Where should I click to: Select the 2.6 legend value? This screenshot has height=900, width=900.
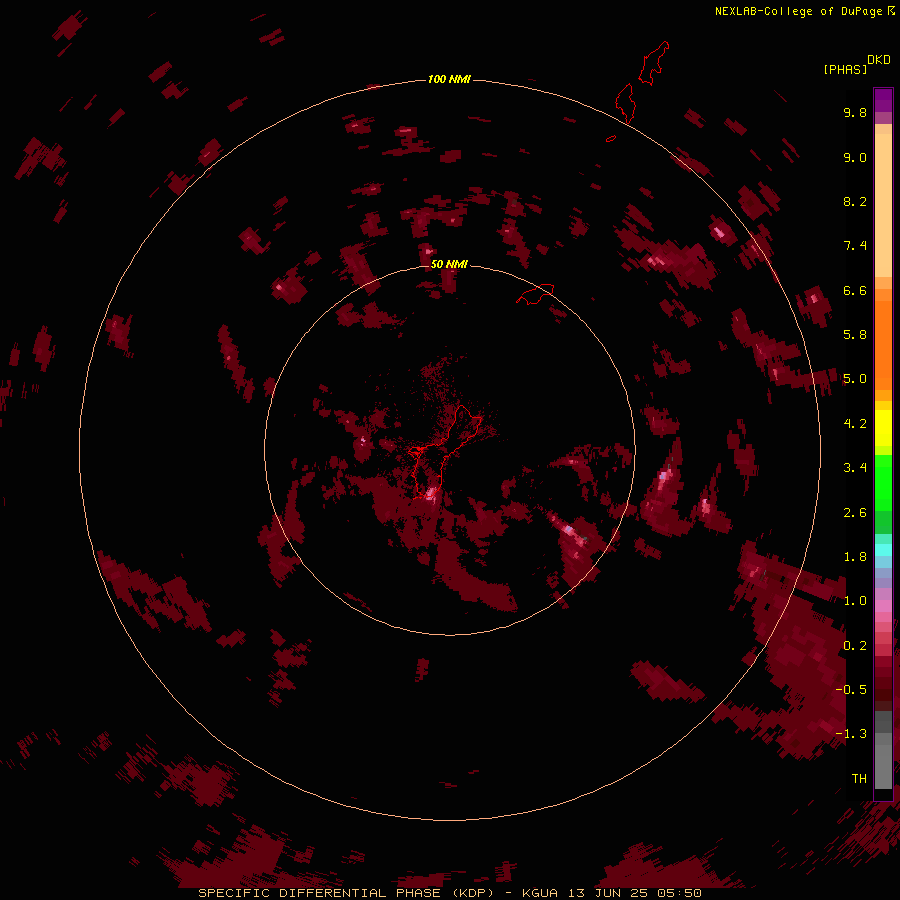point(855,513)
